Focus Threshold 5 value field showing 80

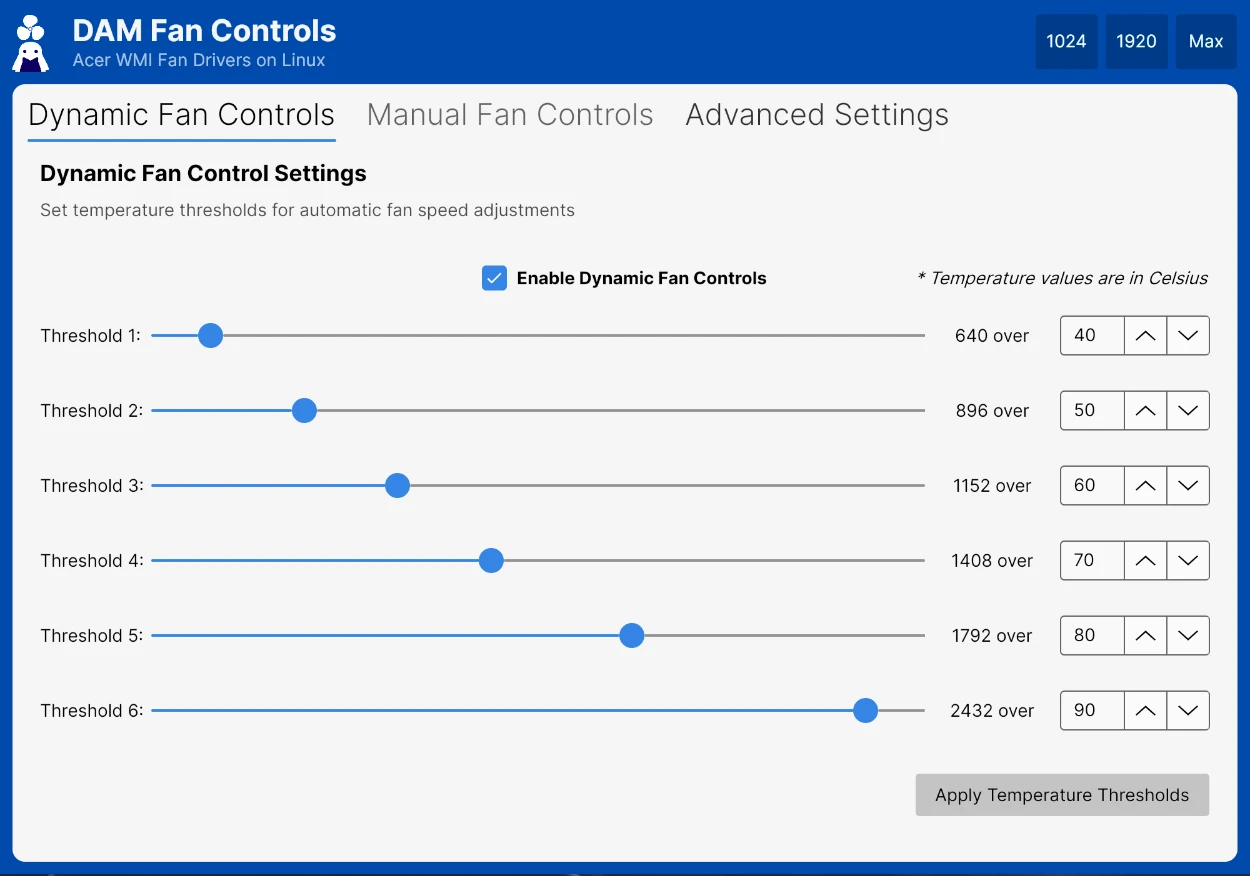coord(1093,636)
